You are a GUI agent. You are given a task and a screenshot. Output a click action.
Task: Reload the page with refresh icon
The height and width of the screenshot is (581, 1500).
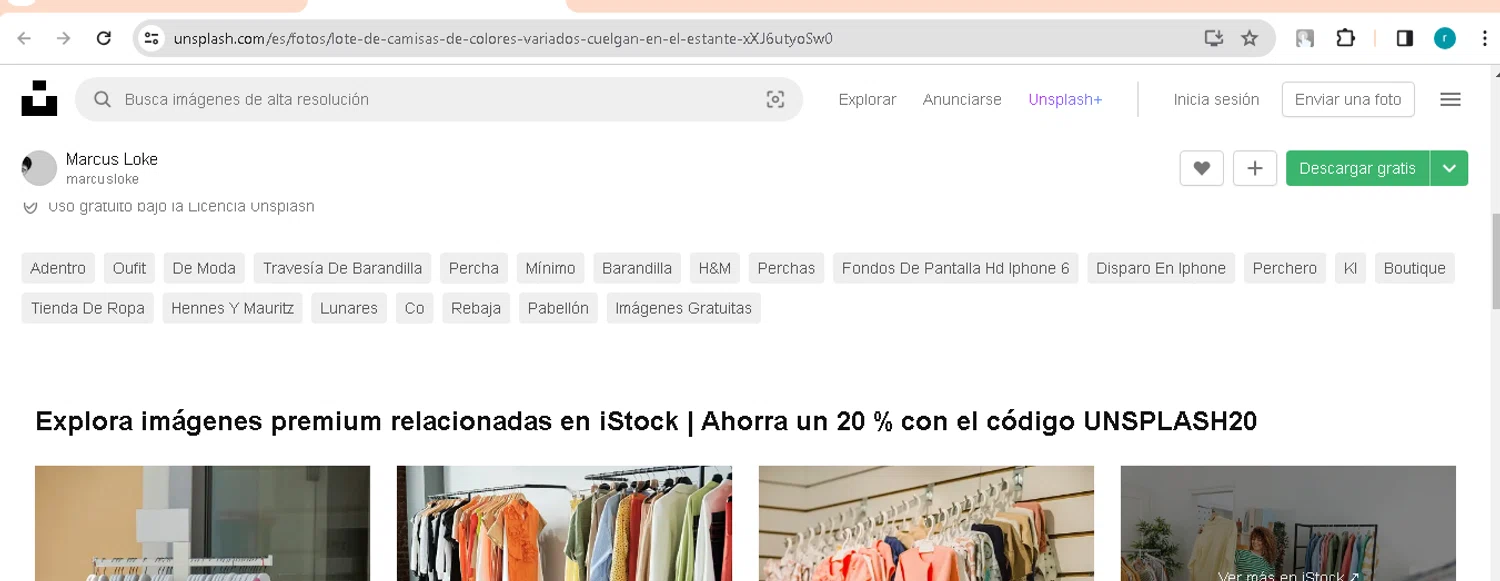click(x=104, y=38)
